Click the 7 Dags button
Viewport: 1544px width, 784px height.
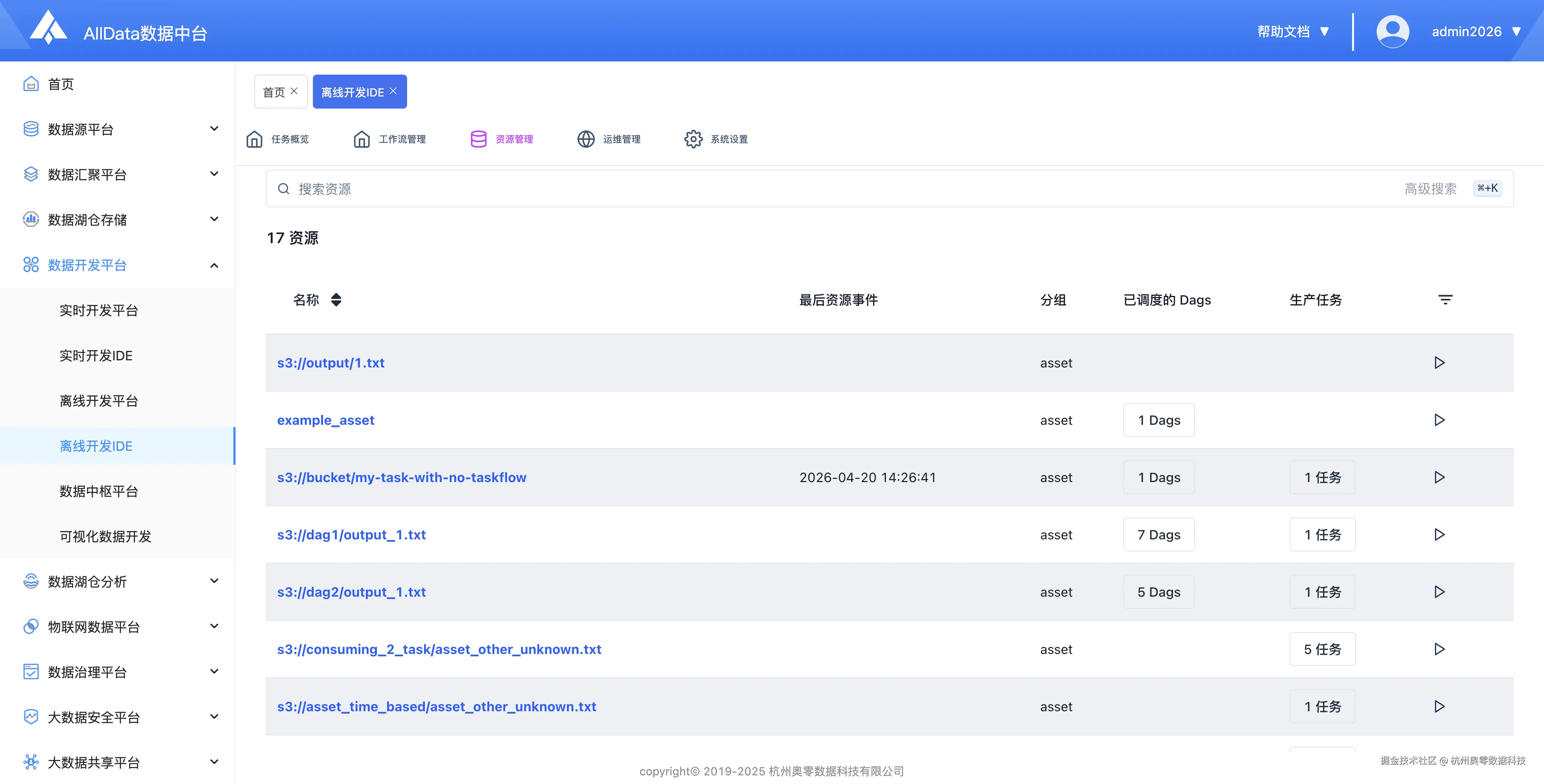(1158, 534)
